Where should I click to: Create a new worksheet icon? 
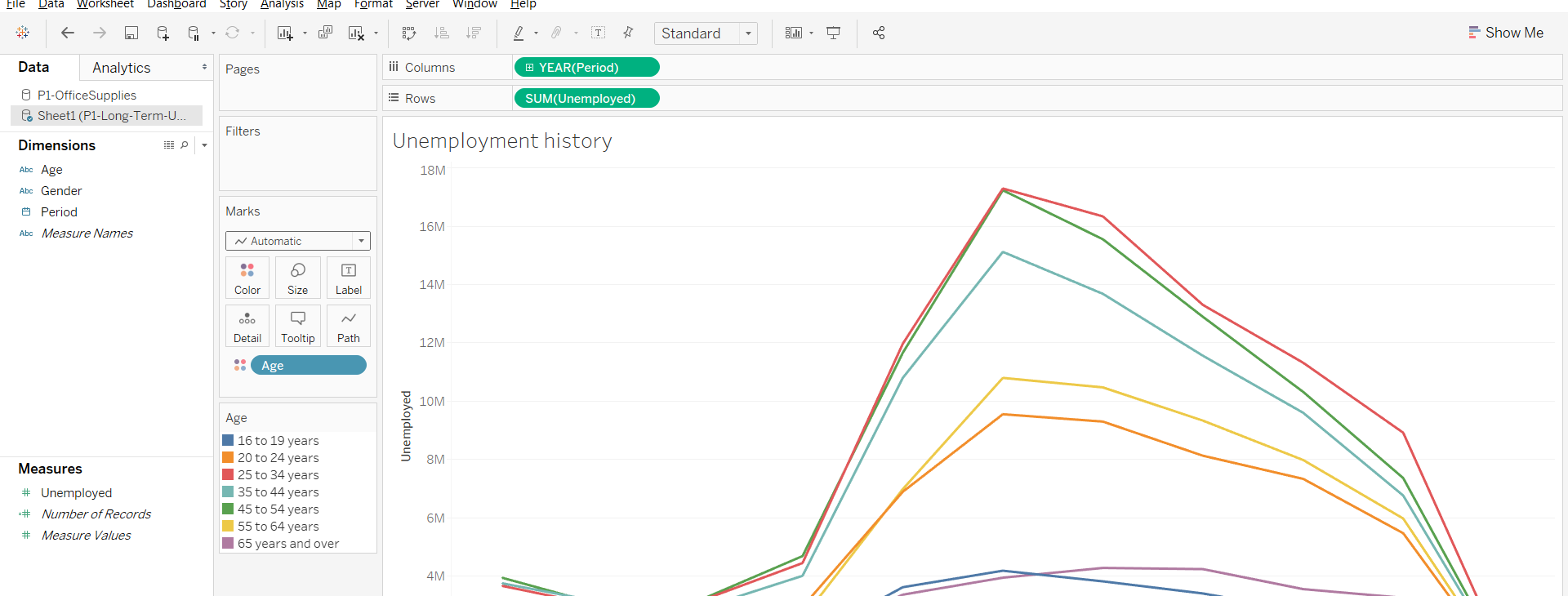[284, 33]
